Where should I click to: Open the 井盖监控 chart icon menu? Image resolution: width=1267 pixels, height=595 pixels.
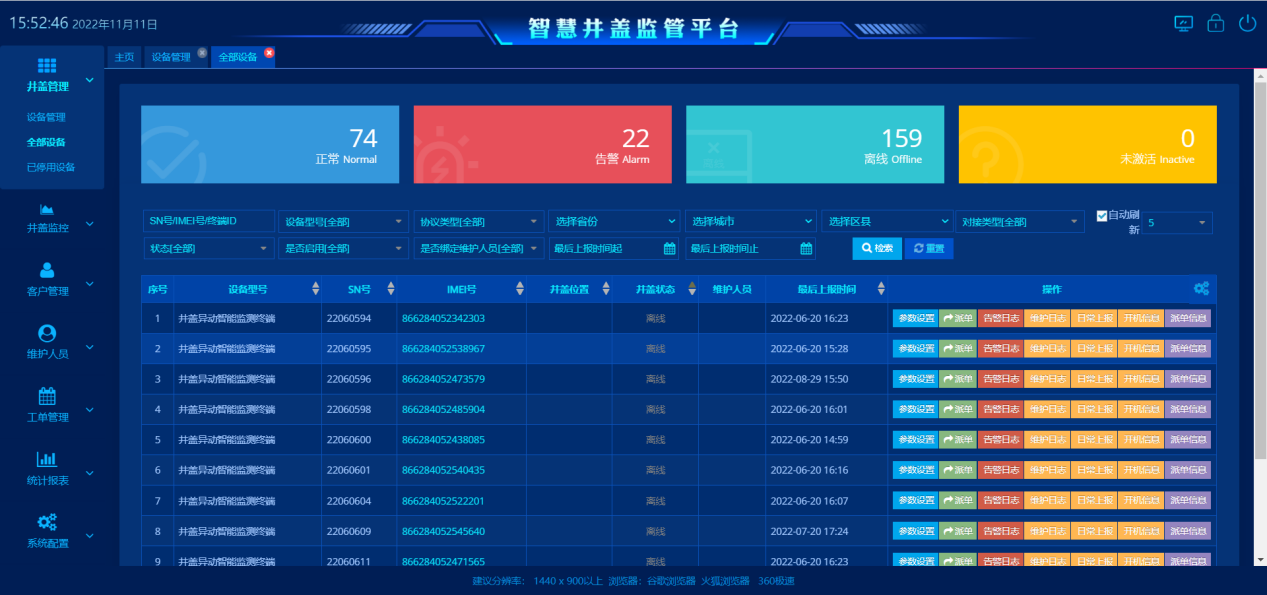(x=47, y=209)
